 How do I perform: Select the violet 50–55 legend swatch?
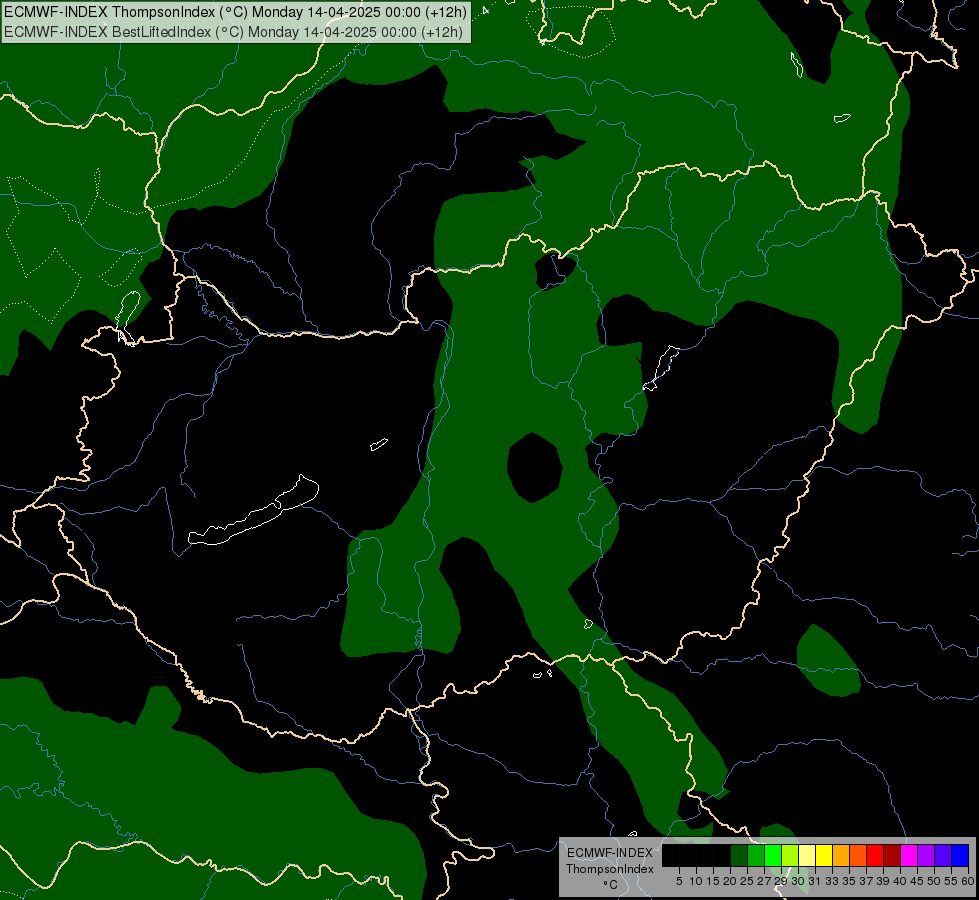(x=943, y=855)
